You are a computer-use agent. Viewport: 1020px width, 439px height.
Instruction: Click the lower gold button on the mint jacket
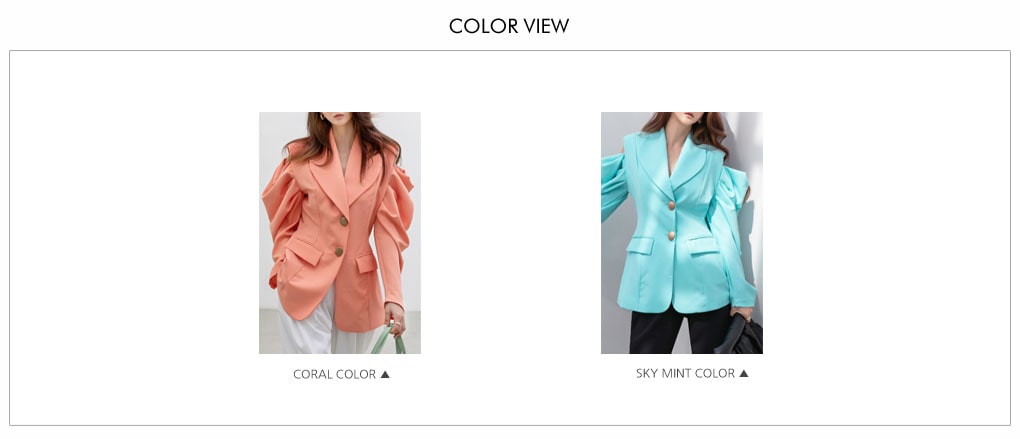click(671, 236)
